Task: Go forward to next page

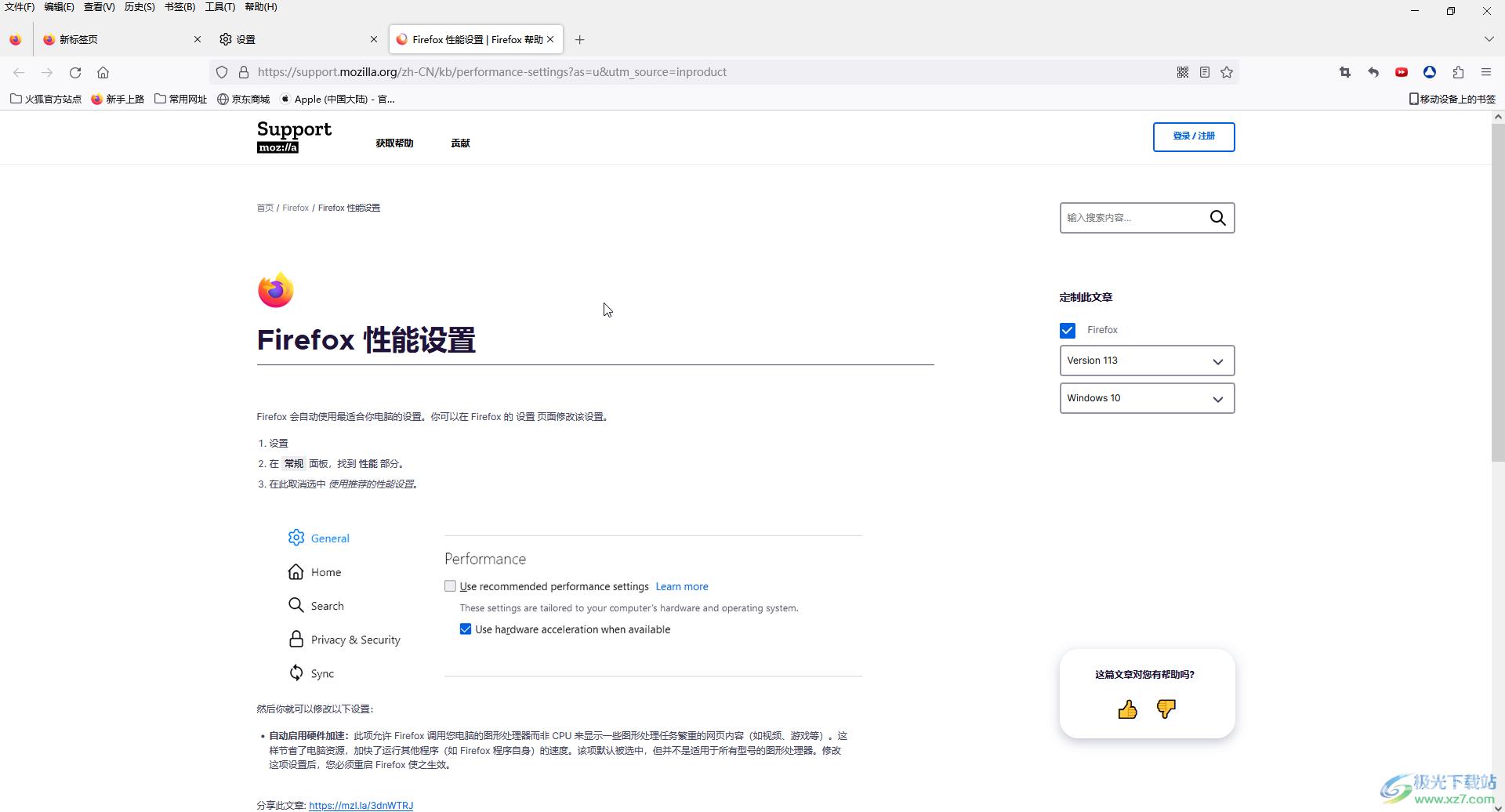Action: tap(47, 72)
